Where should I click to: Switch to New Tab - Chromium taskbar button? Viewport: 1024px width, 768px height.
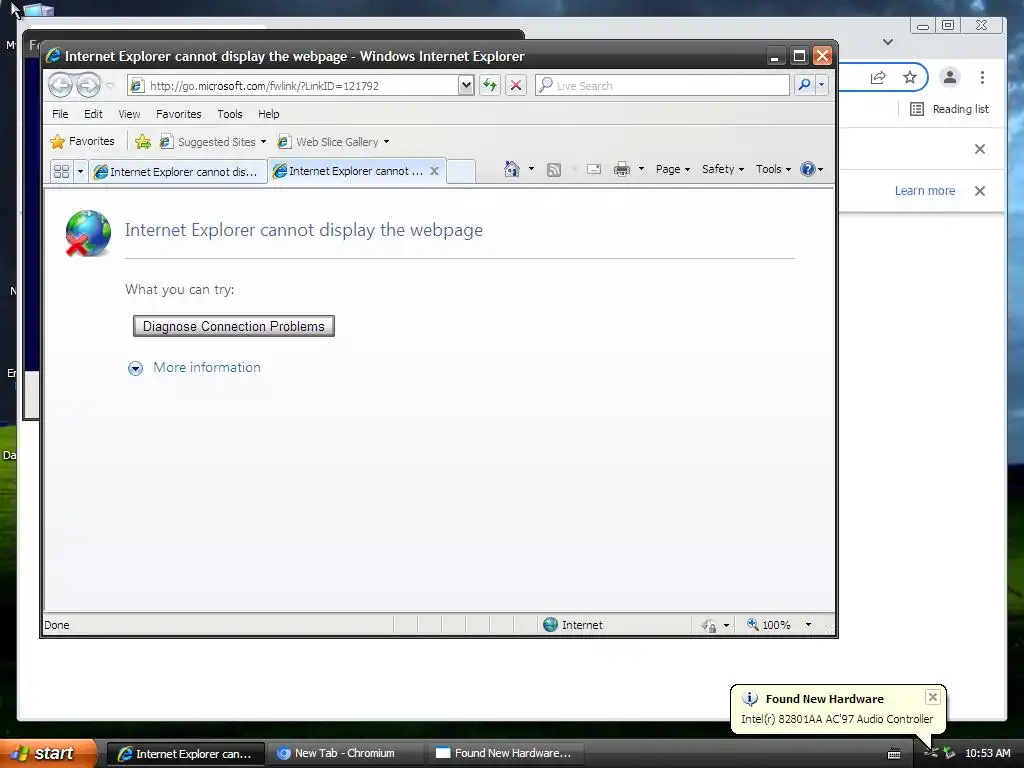coord(344,754)
